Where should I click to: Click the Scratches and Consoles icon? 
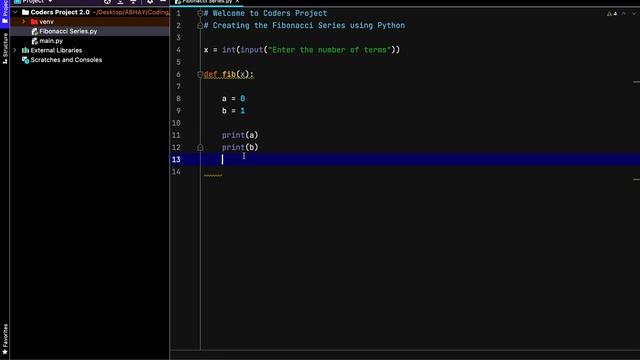tap(25, 60)
